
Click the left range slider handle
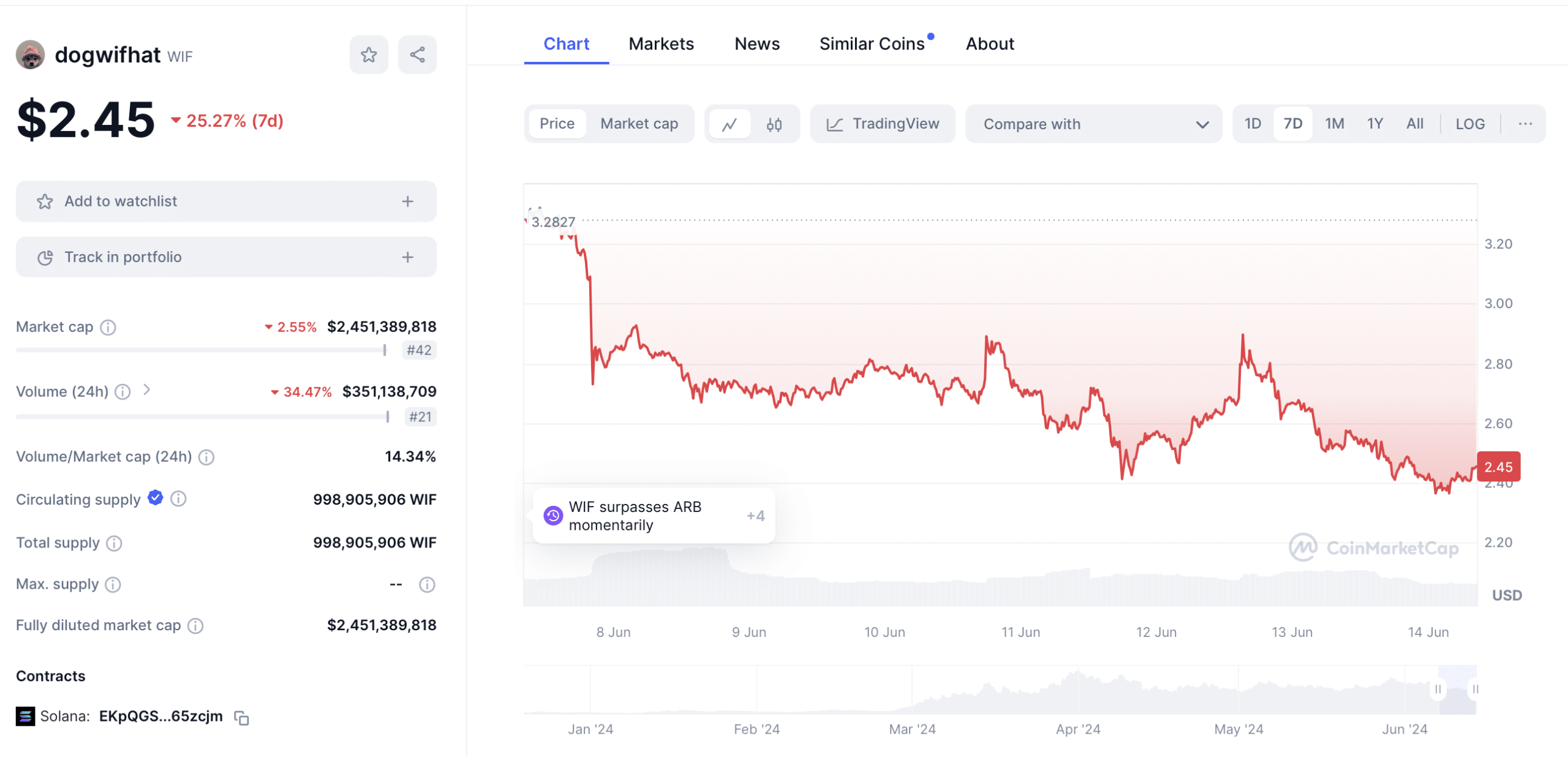(x=1438, y=690)
